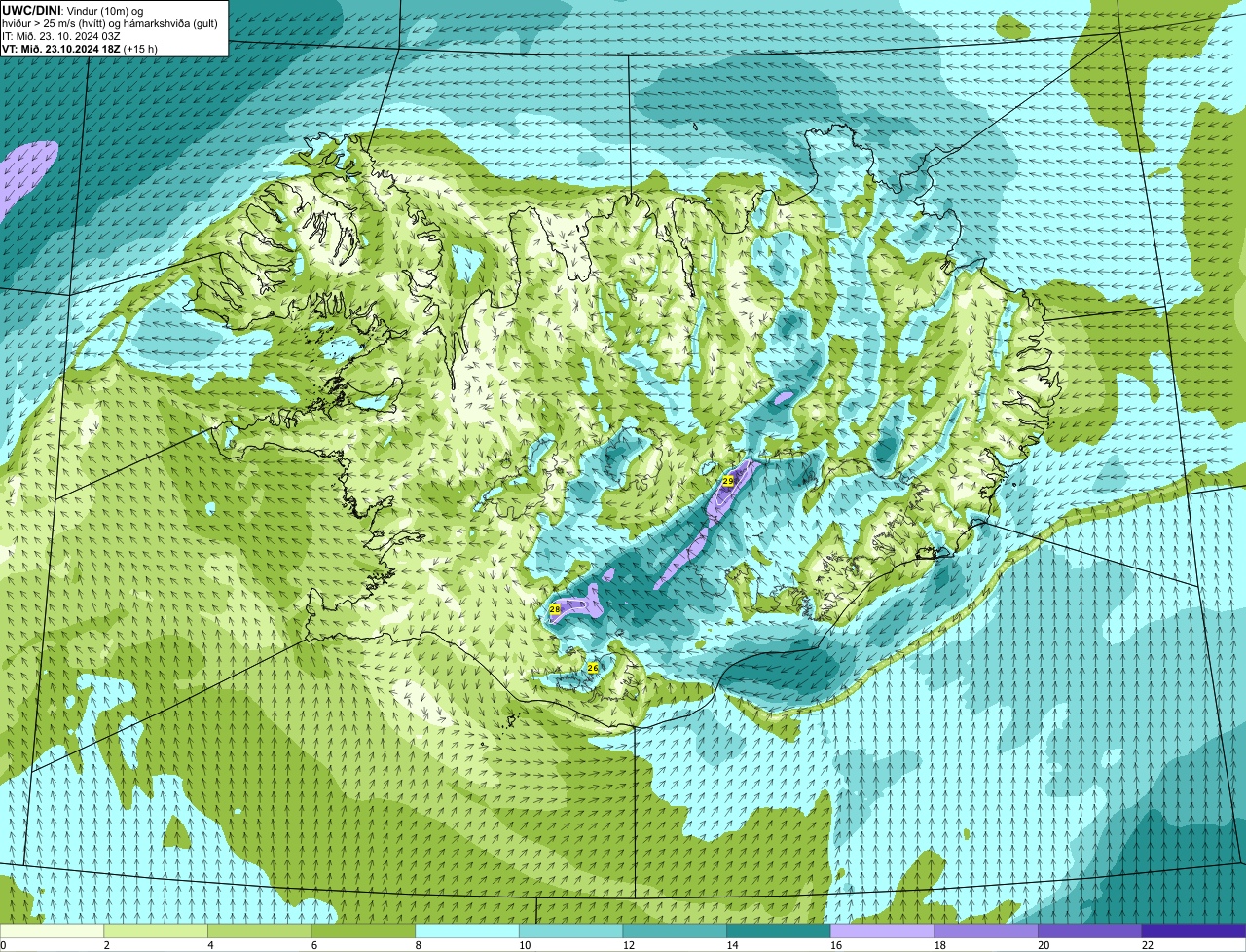Click the legend scale value 2
The height and width of the screenshot is (952, 1246).
(x=106, y=945)
